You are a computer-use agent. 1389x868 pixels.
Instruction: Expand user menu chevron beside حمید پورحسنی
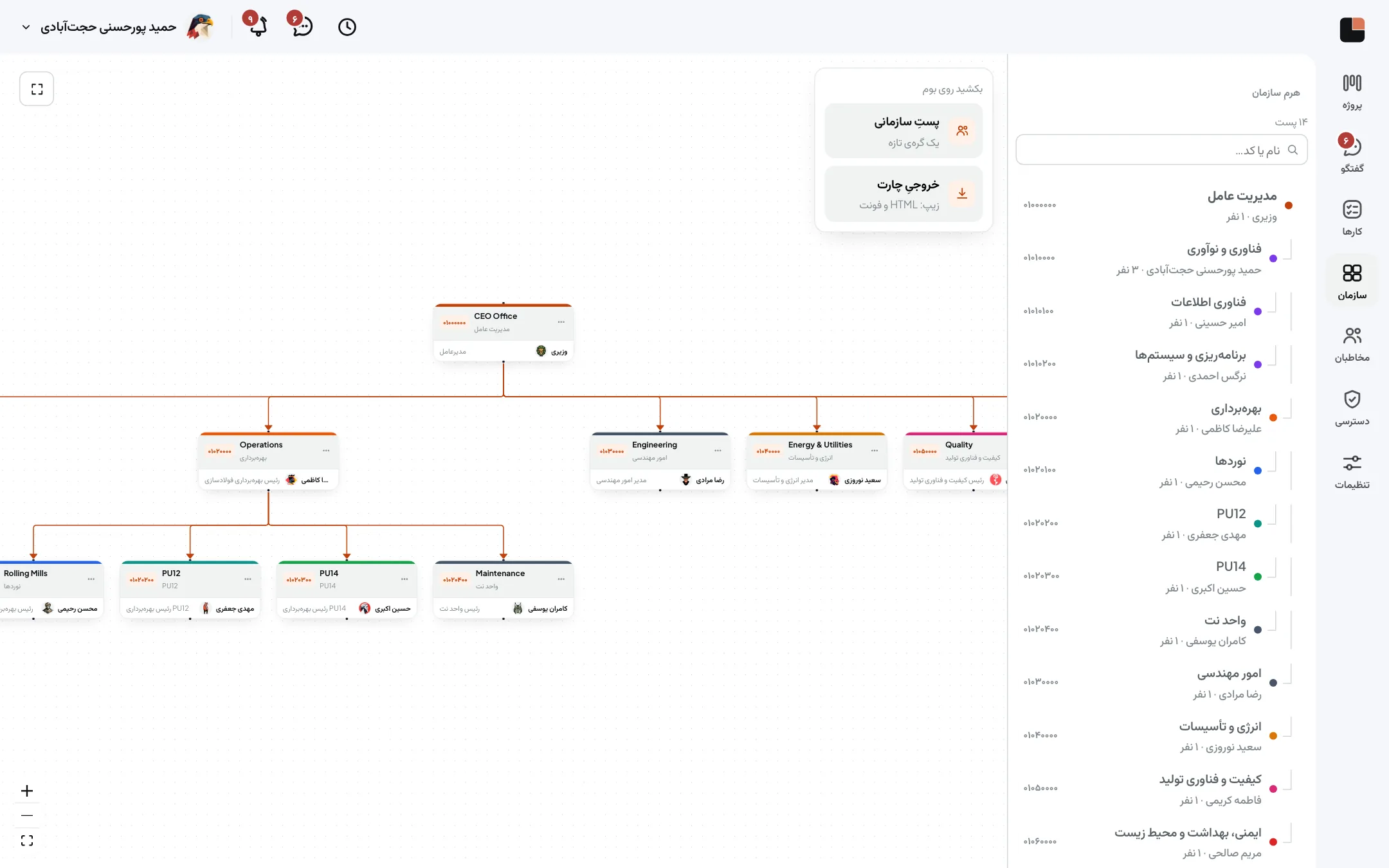pos(26,27)
